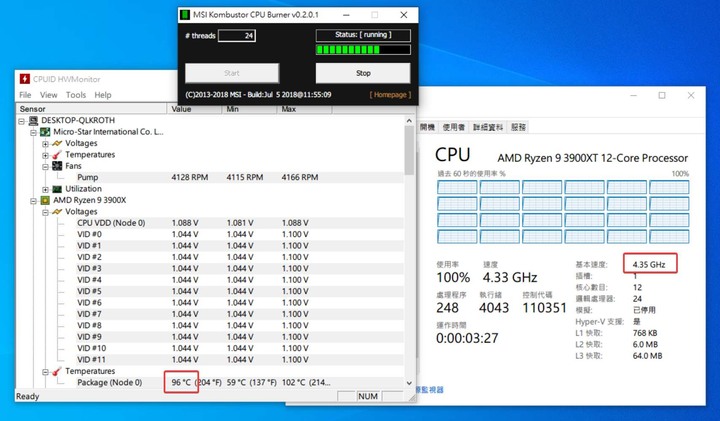Click the HWMonitor vertical scrollbar thumb
This screenshot has width=720, height=421.
[409, 150]
